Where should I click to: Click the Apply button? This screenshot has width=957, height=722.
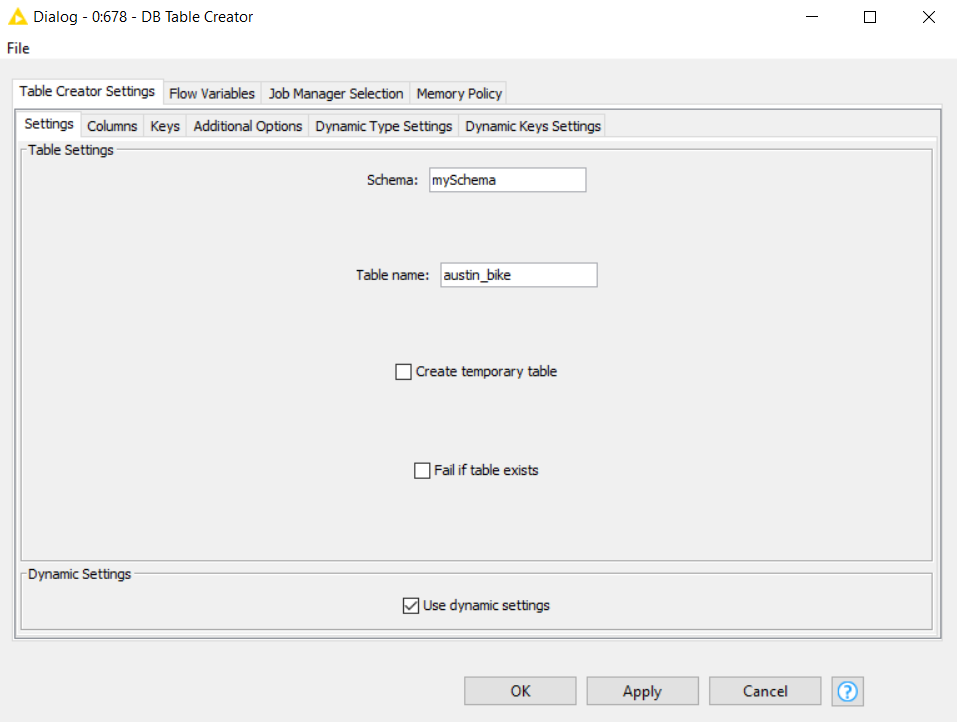[642, 691]
